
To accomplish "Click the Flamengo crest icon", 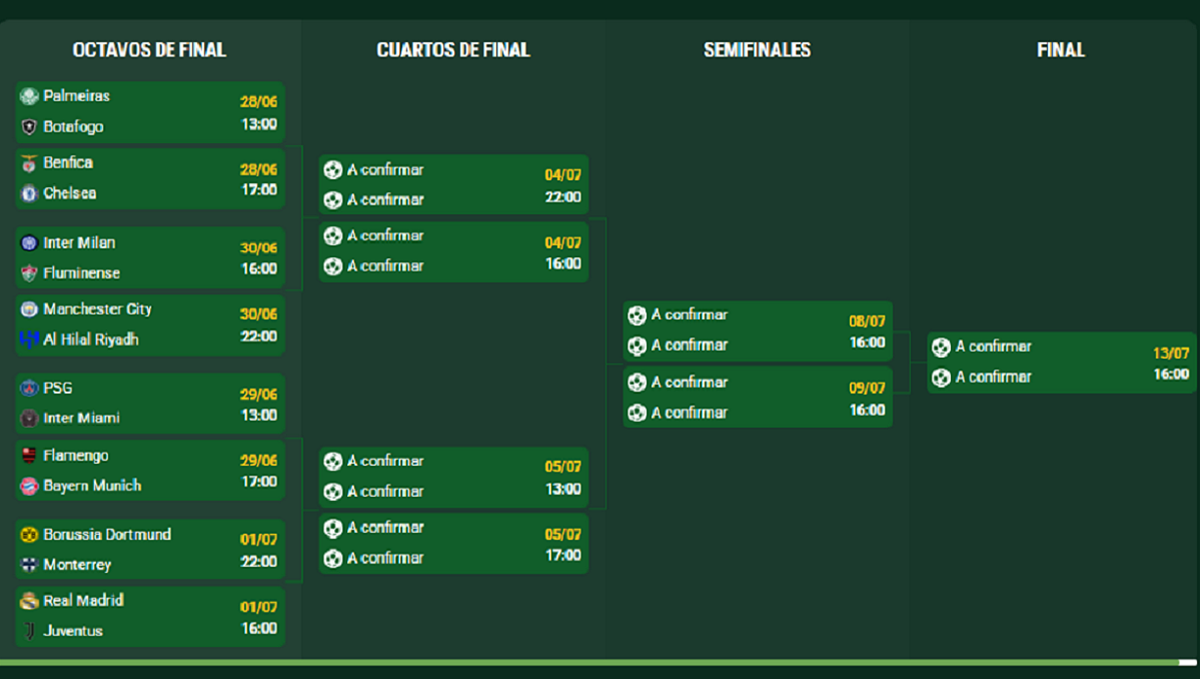I will [x=29, y=456].
